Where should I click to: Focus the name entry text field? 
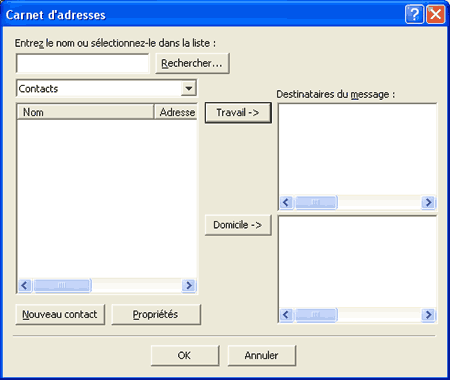pos(82,63)
